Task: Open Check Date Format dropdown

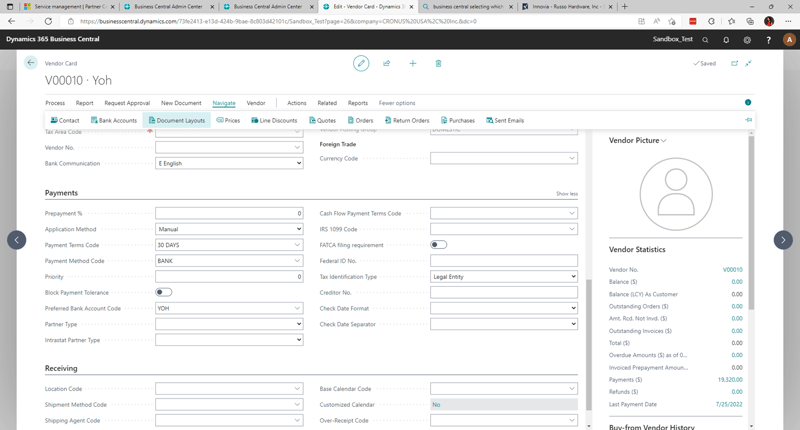Action: tap(504, 308)
